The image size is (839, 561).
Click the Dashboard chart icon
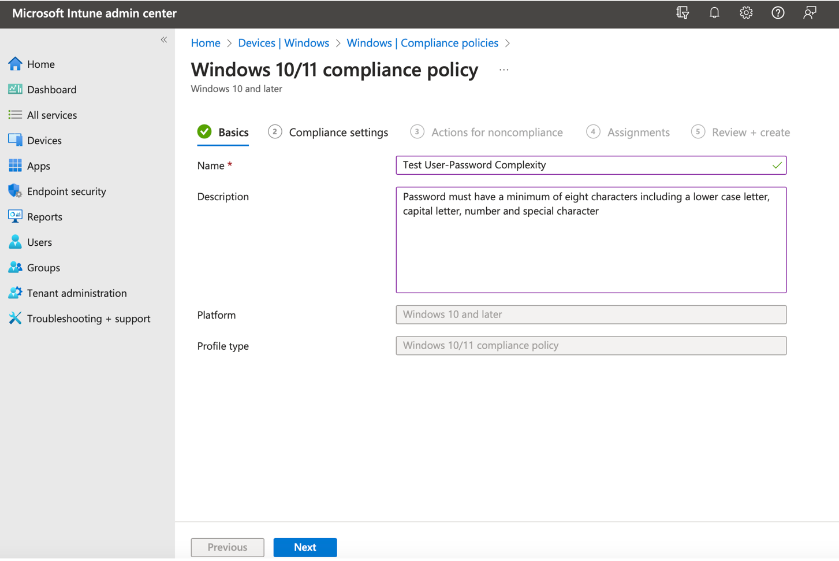(x=15, y=89)
